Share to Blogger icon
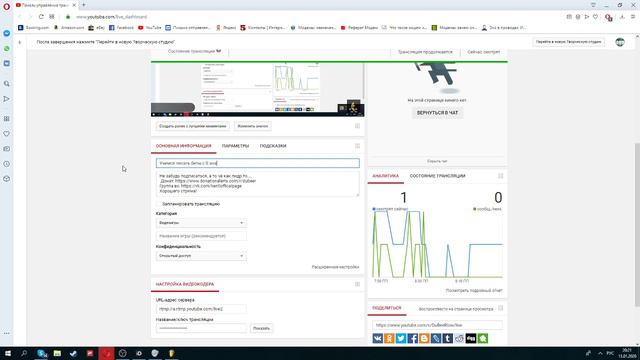The width and height of the screenshot is (640, 360). pos(424,338)
